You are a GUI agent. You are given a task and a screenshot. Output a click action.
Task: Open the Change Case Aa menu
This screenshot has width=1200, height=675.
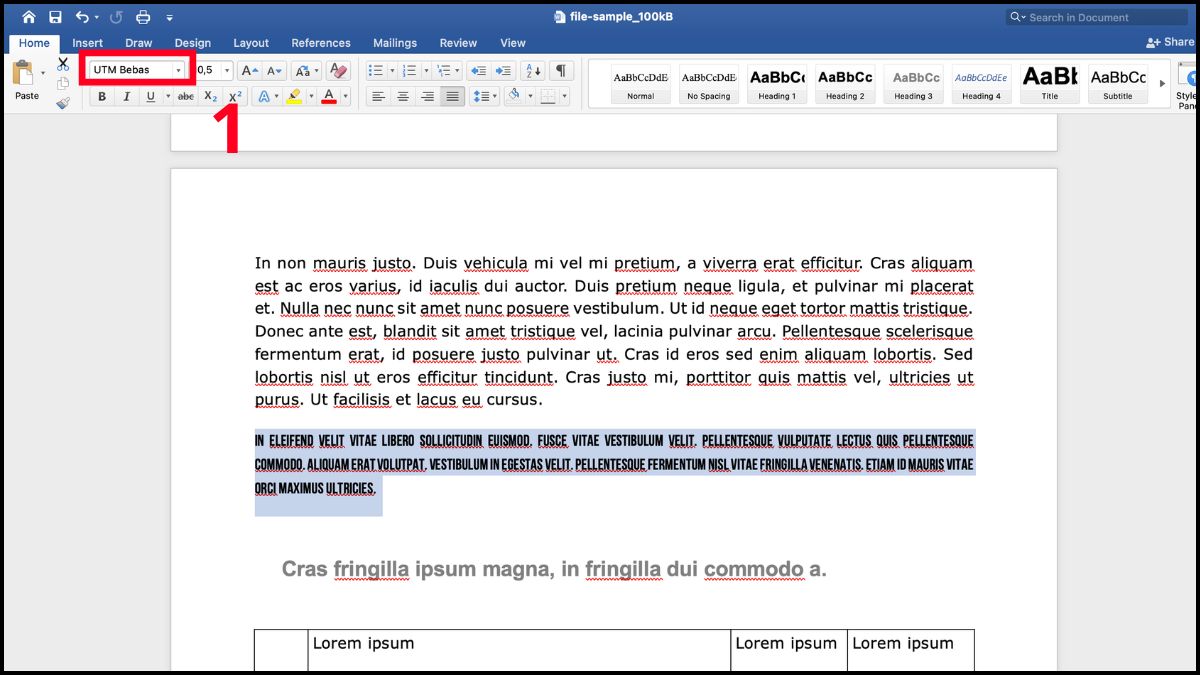point(307,71)
